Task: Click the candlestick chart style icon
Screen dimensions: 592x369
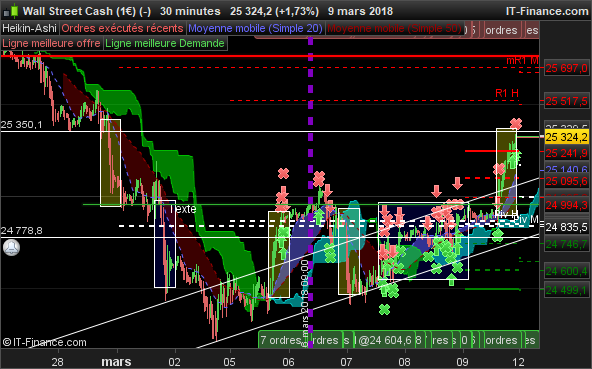Action: [x=11, y=11]
